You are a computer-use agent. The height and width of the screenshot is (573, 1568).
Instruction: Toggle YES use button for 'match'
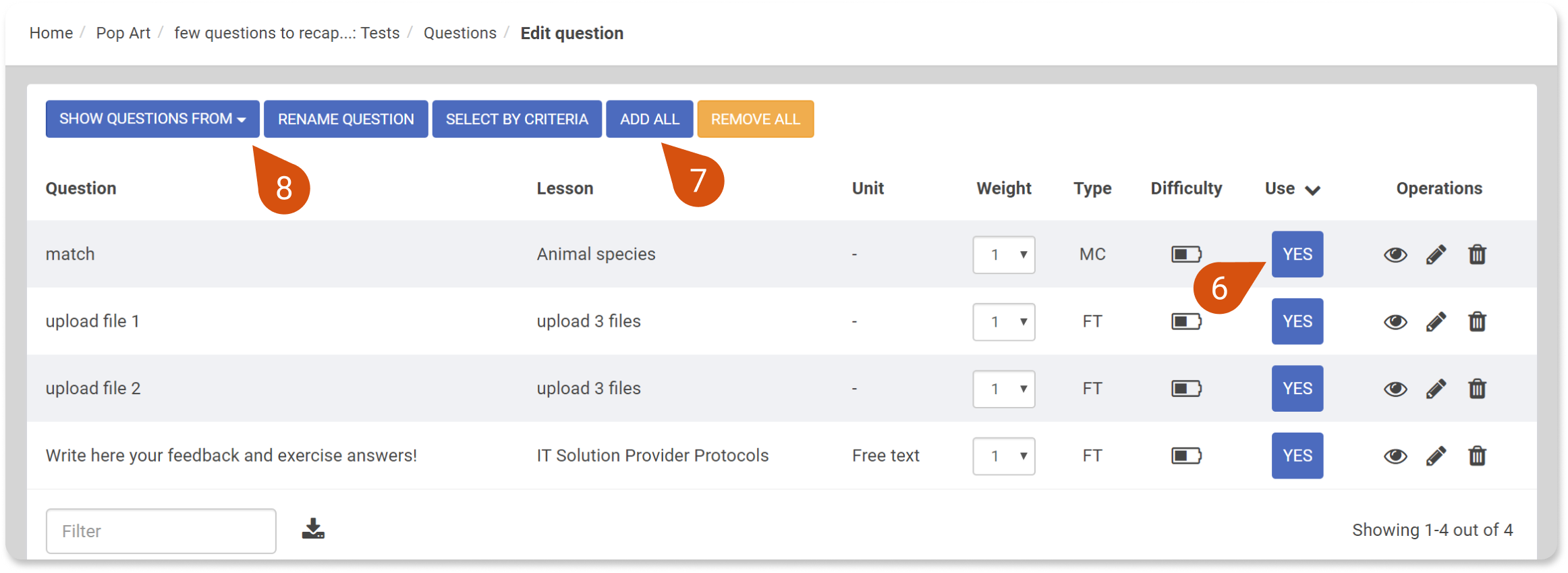[1297, 254]
